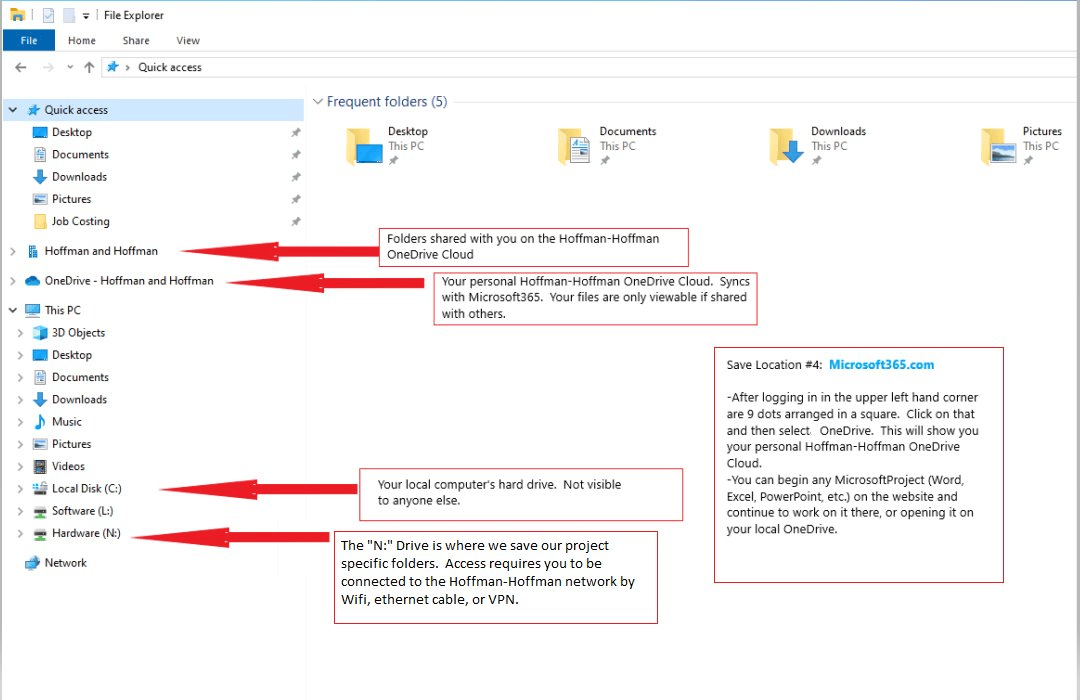The image size is (1080, 700).
Task: Switch to the Share ribbon tab
Action: [x=136, y=41]
